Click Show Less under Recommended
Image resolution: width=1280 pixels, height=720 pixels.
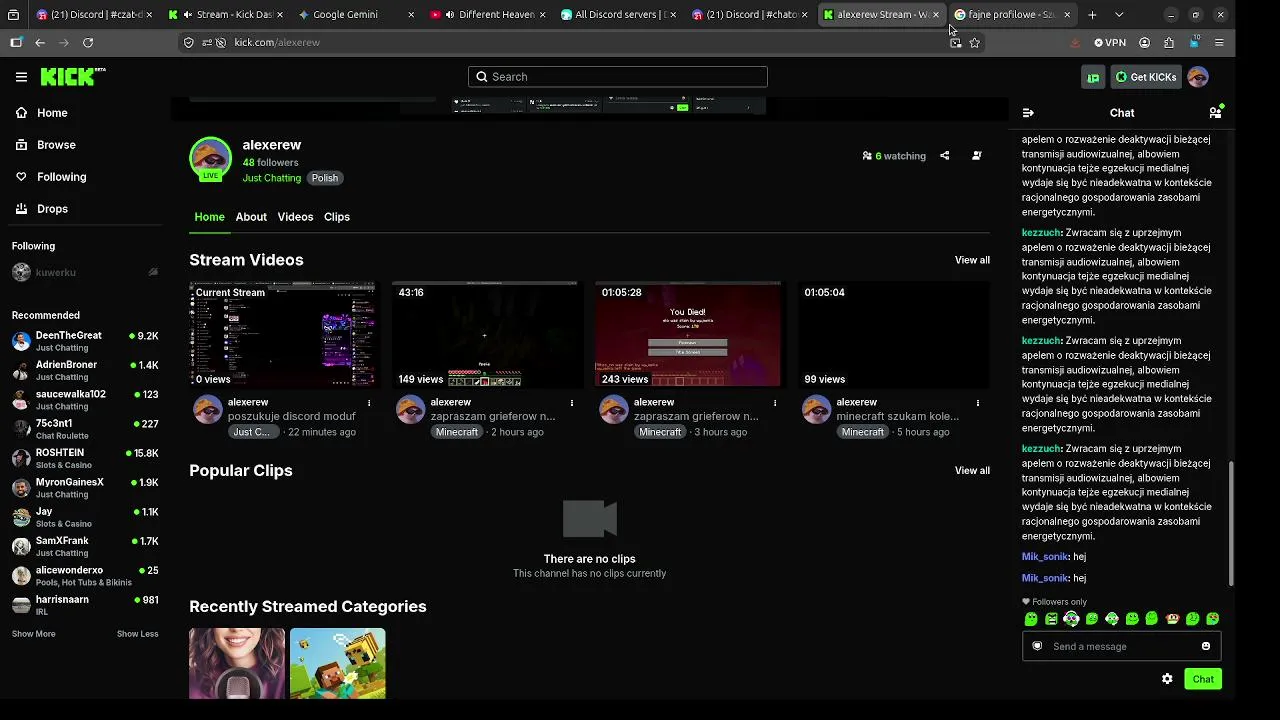(x=137, y=634)
